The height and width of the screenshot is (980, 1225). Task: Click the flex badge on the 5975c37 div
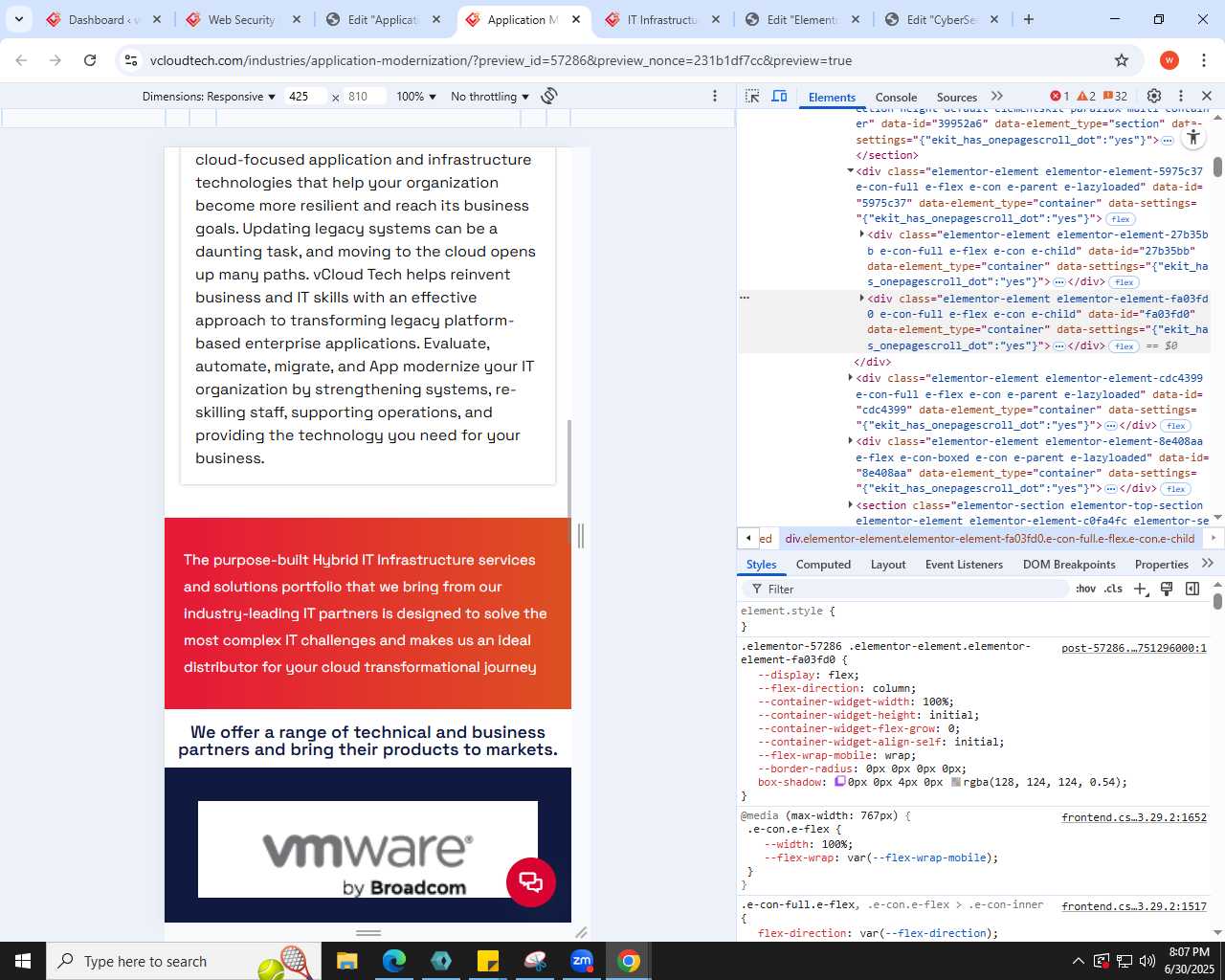(1121, 219)
